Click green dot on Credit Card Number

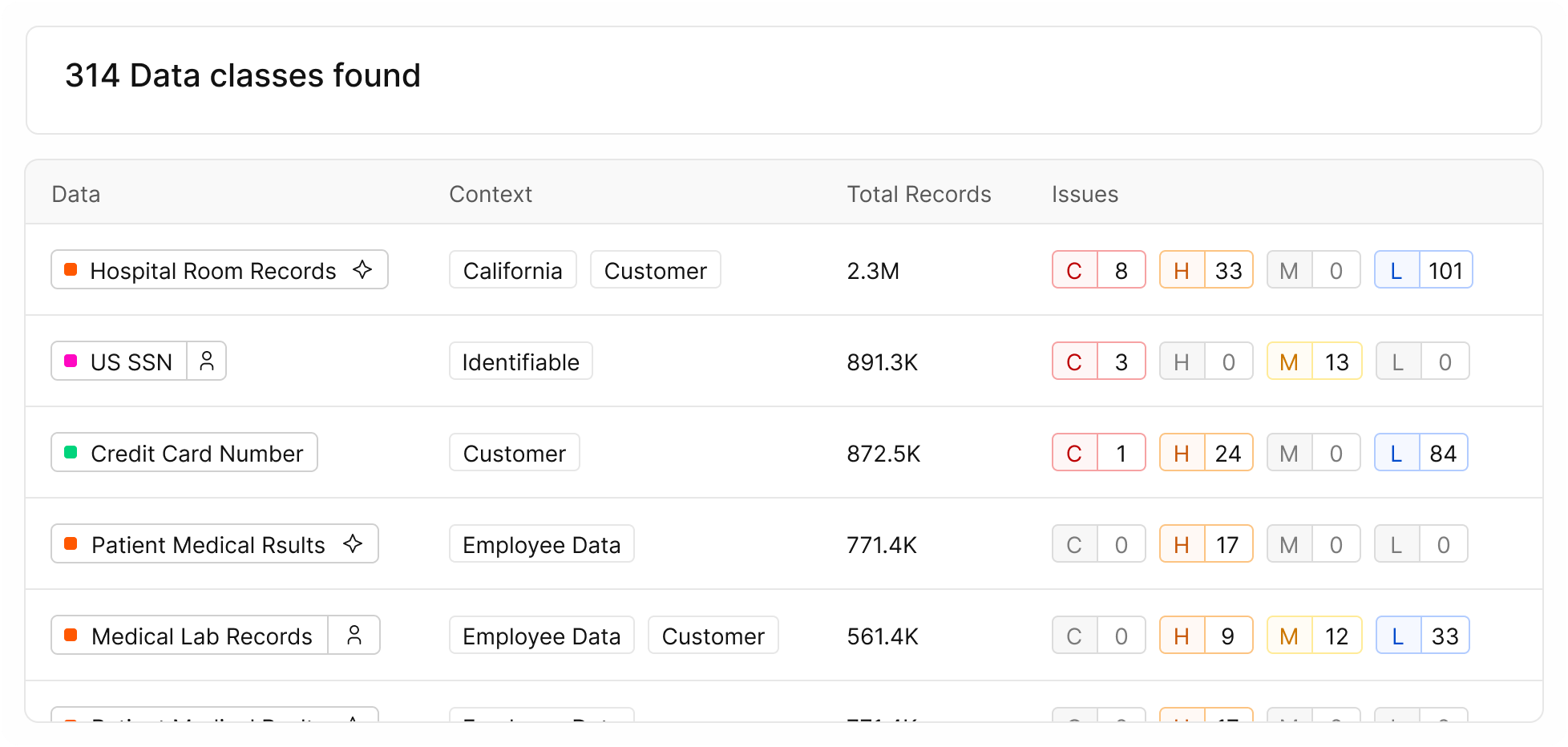pyautogui.click(x=71, y=453)
